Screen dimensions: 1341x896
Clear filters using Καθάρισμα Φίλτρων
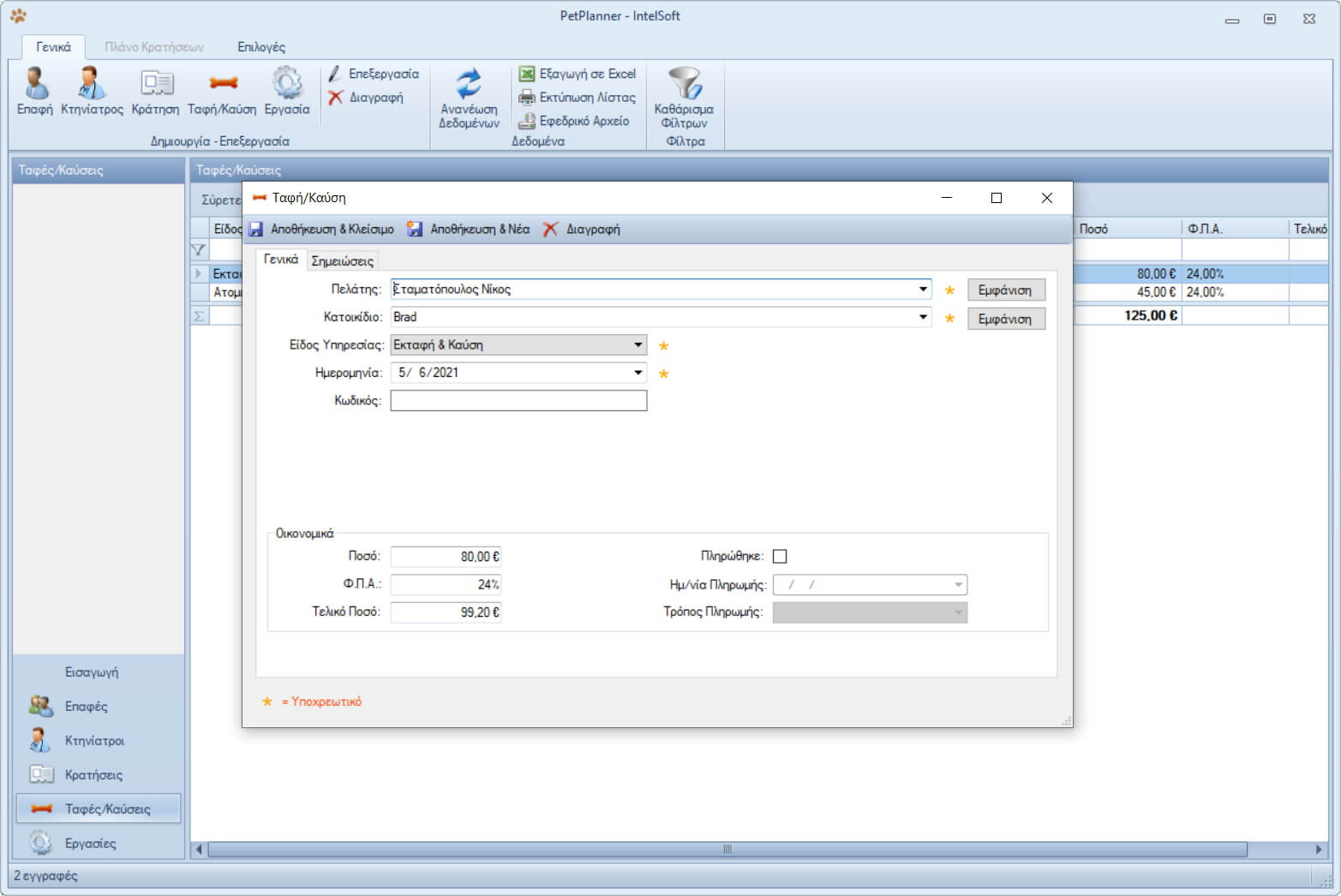click(684, 98)
